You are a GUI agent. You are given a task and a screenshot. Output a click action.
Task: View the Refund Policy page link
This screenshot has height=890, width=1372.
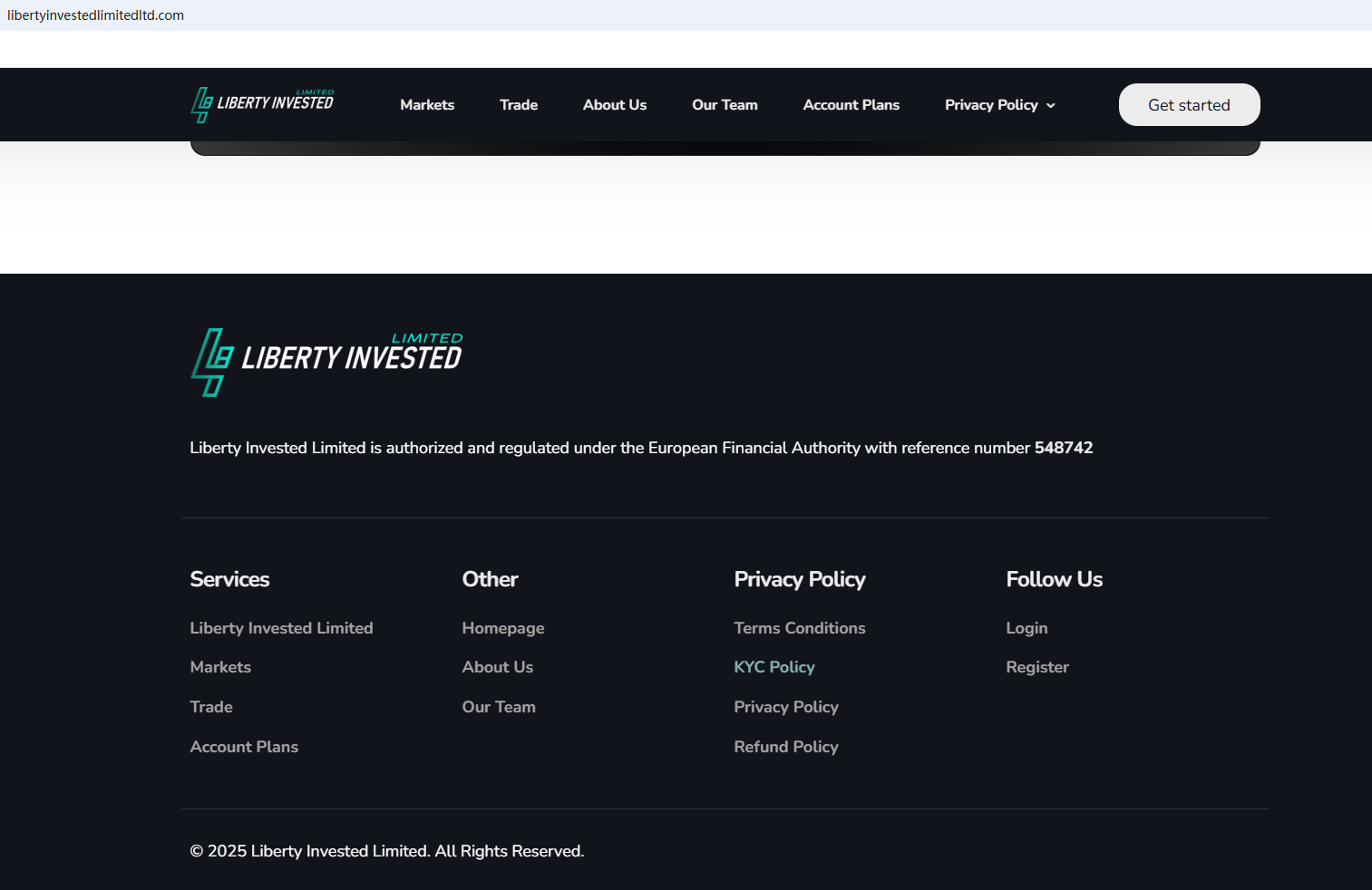click(785, 747)
